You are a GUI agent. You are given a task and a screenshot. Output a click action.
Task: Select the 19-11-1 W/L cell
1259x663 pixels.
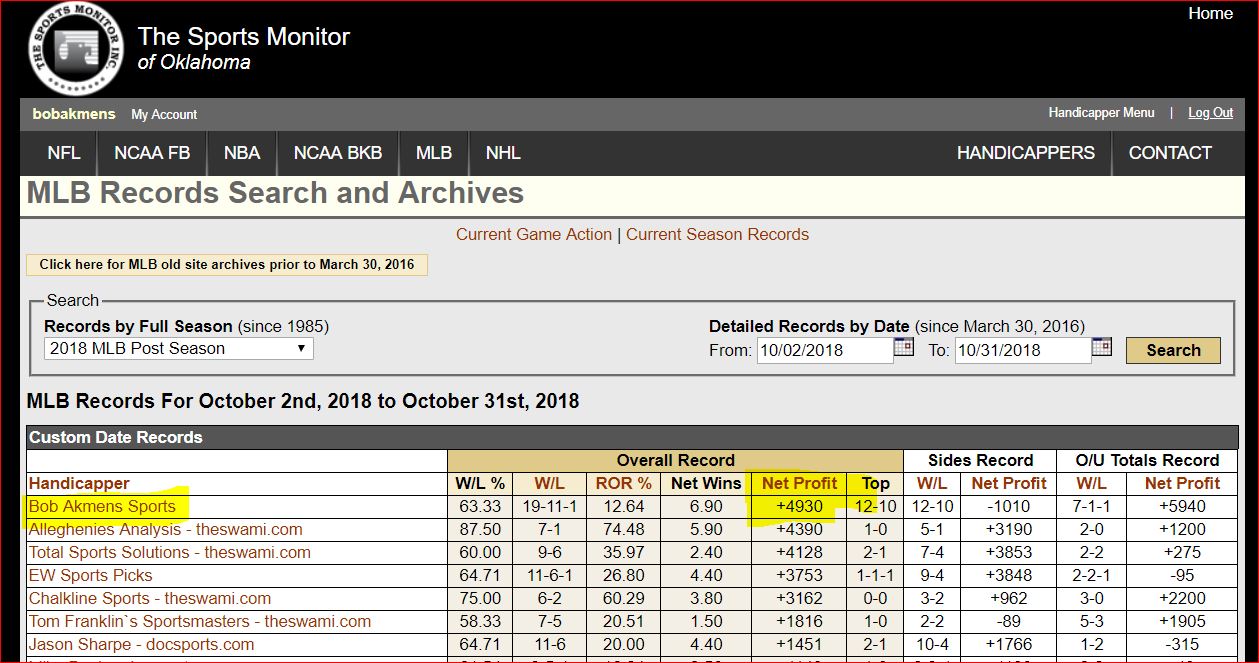pos(549,506)
